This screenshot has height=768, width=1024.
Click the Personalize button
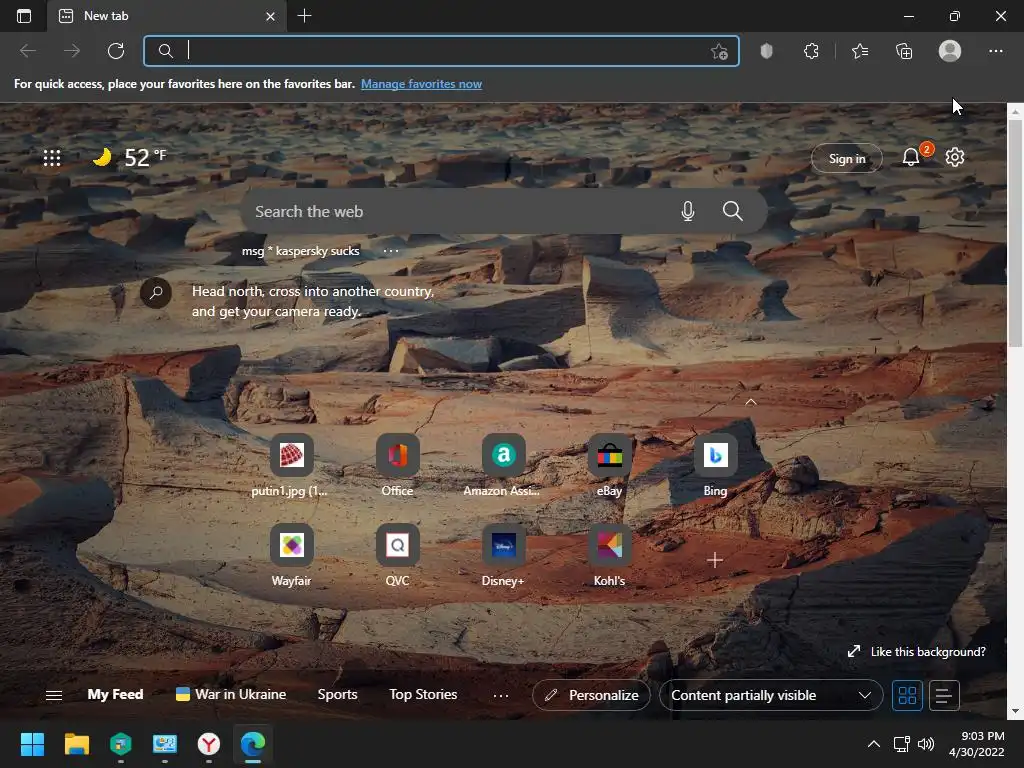coord(591,696)
